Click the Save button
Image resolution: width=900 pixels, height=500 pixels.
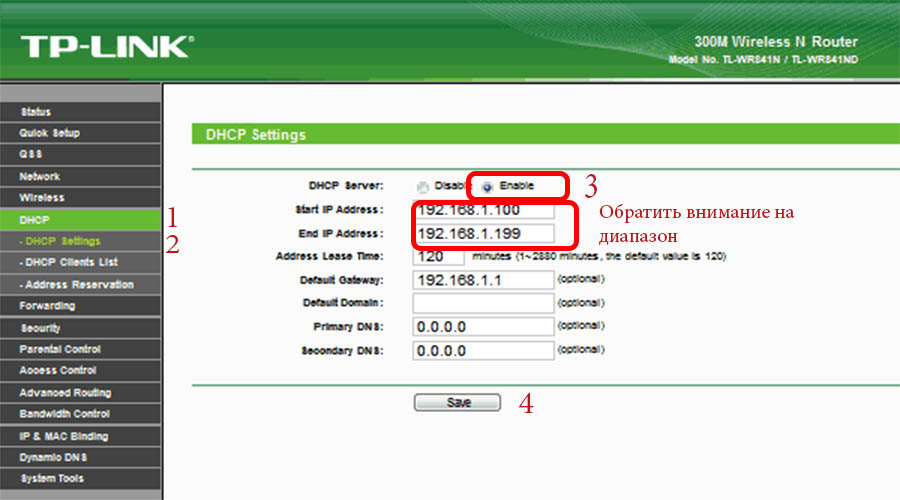pyautogui.click(x=456, y=402)
